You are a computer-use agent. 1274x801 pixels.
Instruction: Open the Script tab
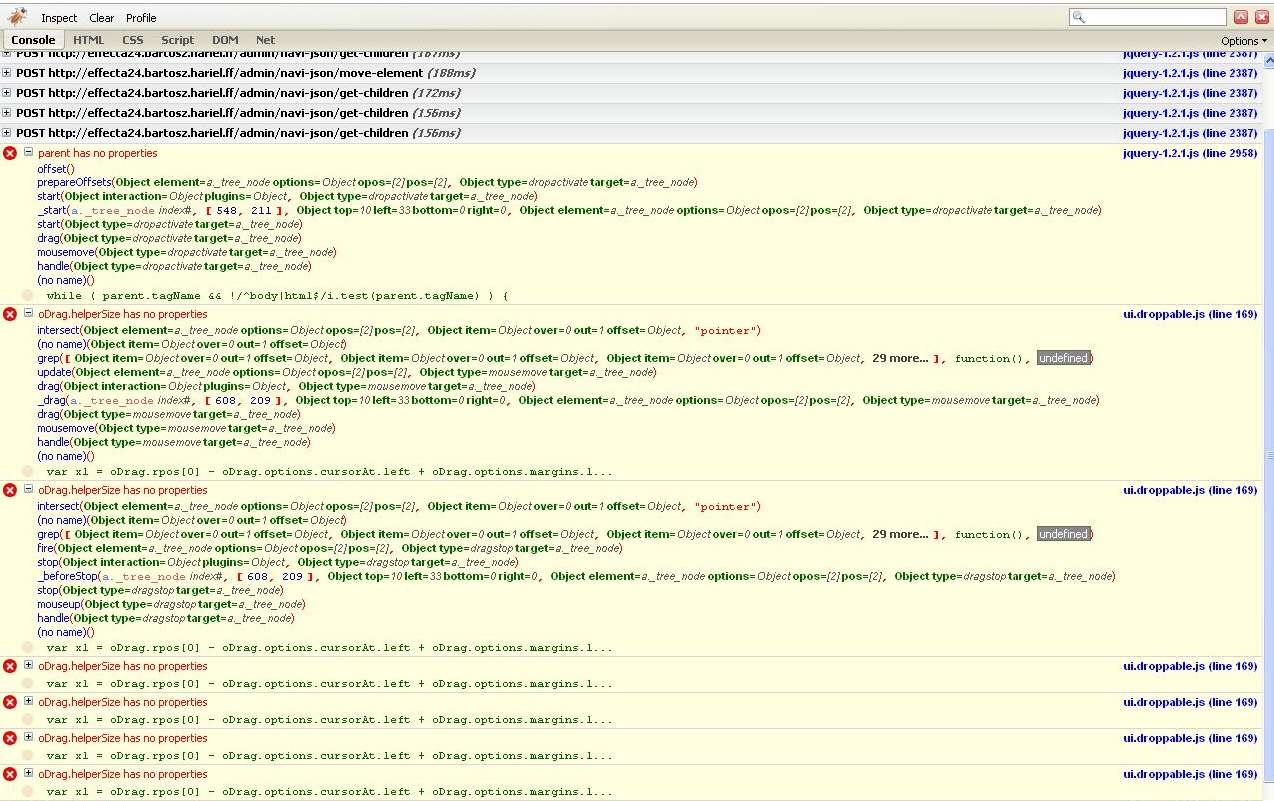177,40
